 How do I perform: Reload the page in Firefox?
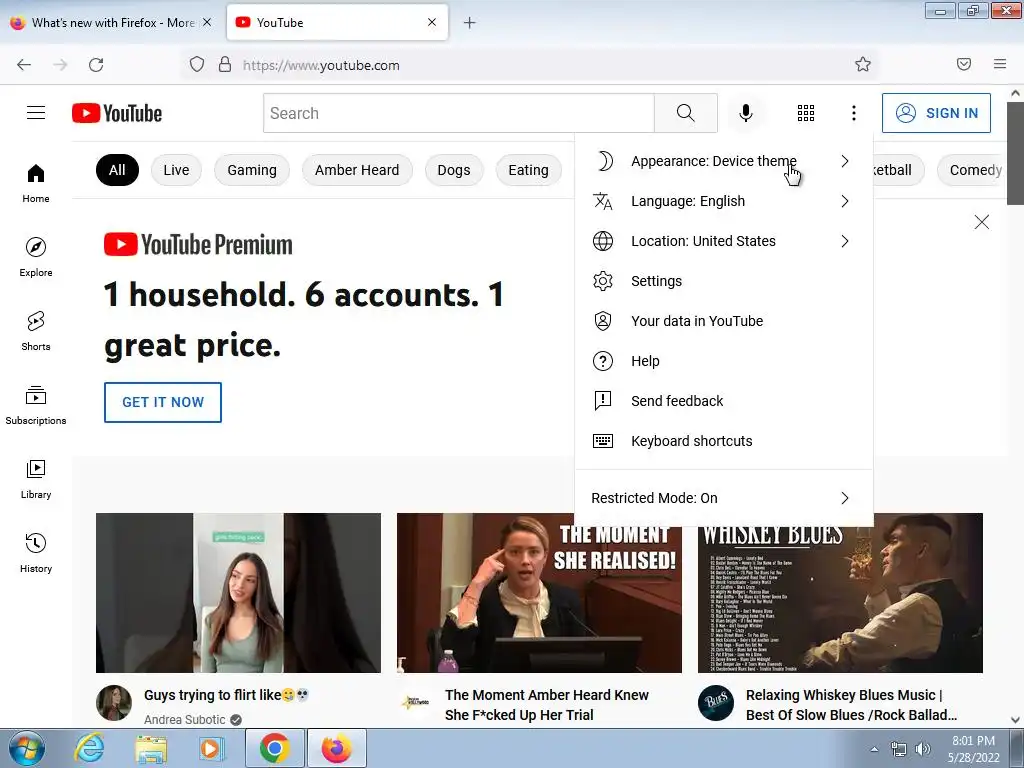coord(96,65)
